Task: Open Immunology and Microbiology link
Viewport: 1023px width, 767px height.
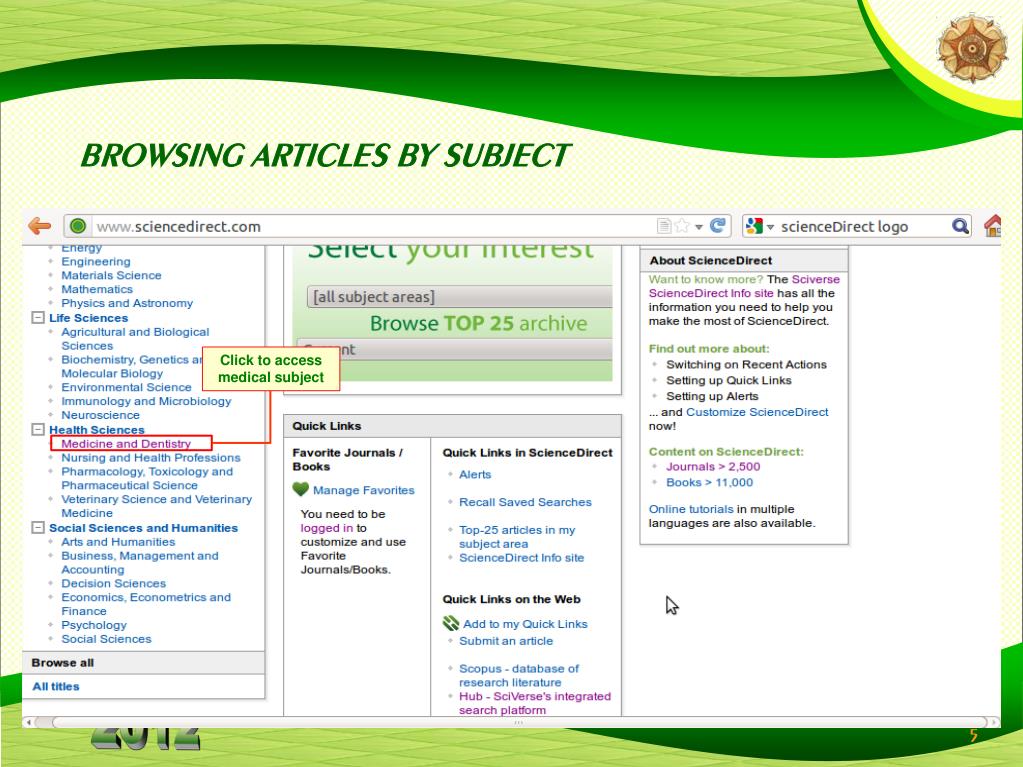Action: pyautogui.click(x=146, y=401)
